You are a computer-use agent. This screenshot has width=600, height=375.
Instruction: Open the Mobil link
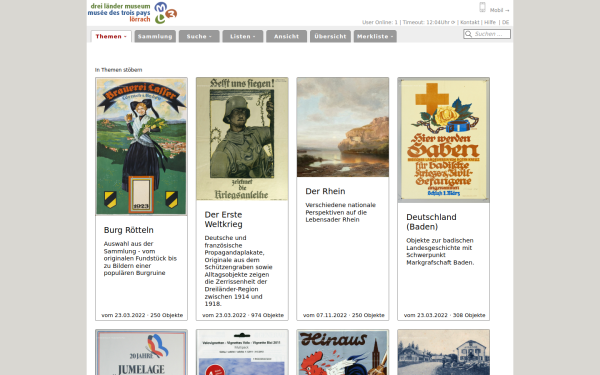(x=499, y=10)
